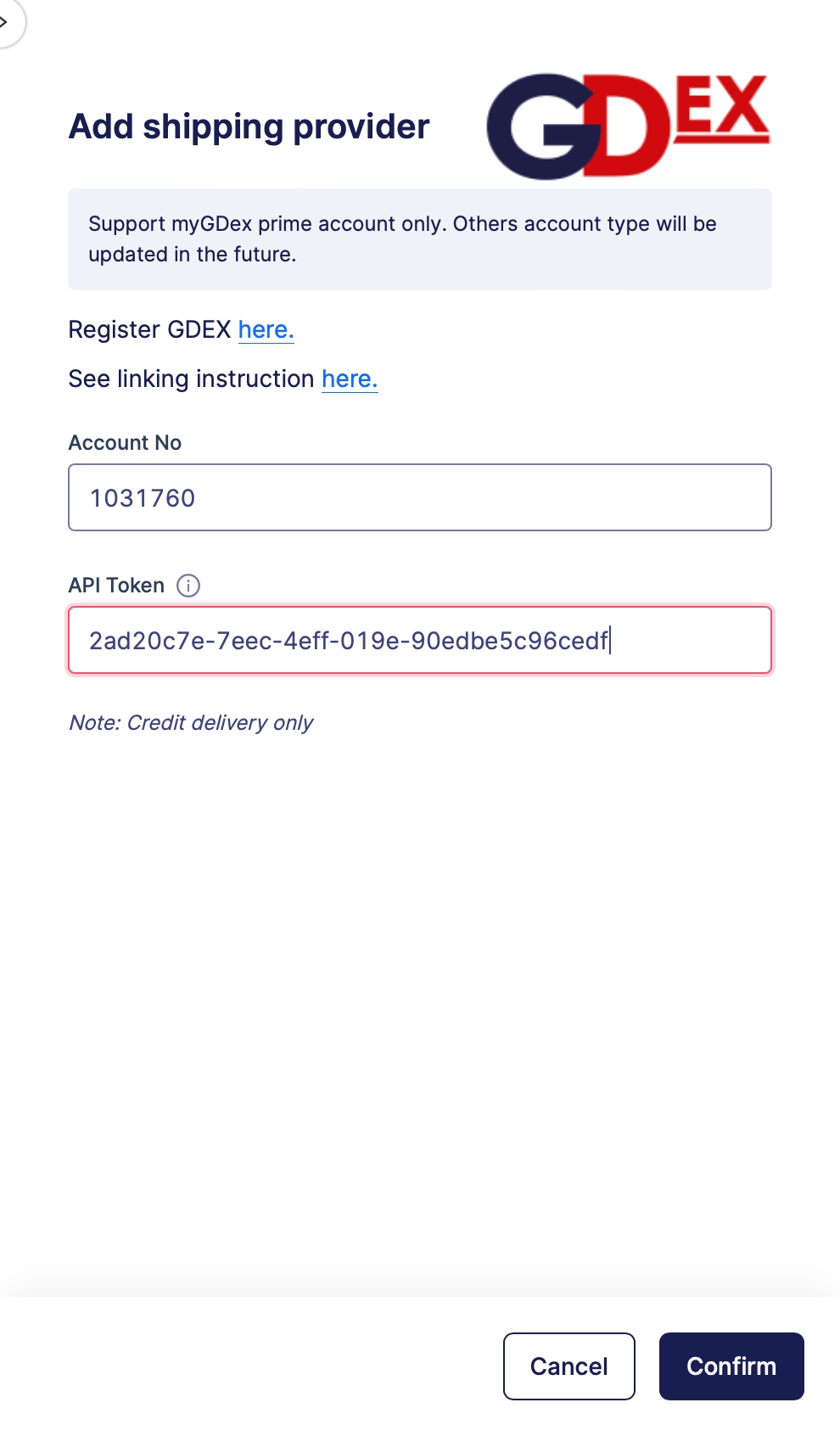840x1436 pixels.
Task: Click the 'Register GDEX' text
Action: pyautogui.click(x=149, y=329)
